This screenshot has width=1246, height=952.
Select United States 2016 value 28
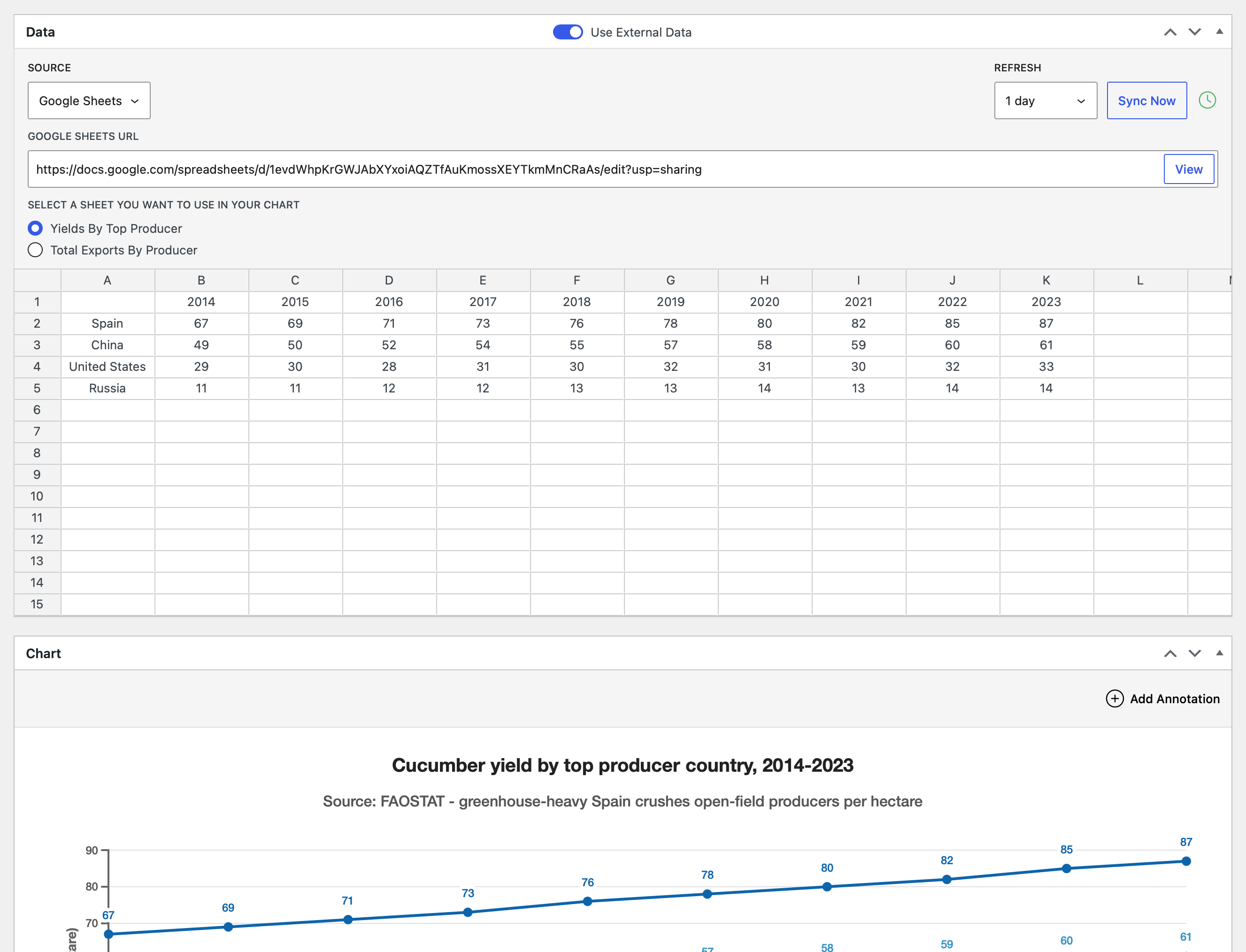[x=389, y=367]
